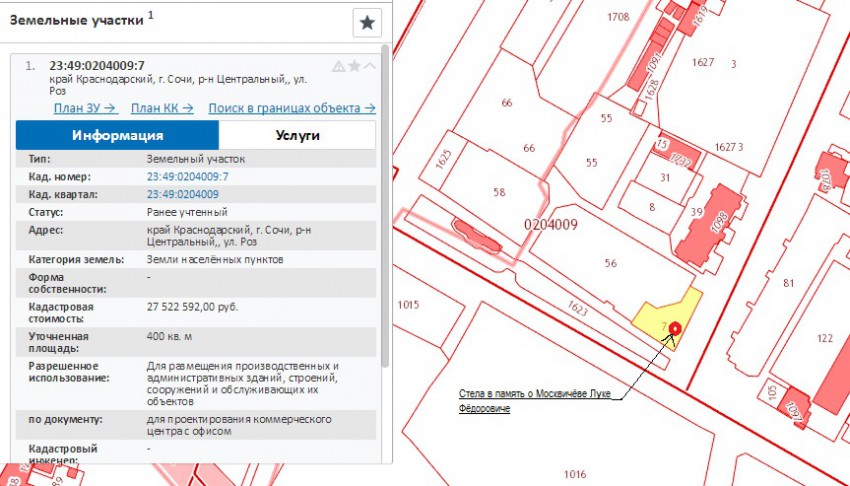Click the red location marker on the map

[674, 328]
